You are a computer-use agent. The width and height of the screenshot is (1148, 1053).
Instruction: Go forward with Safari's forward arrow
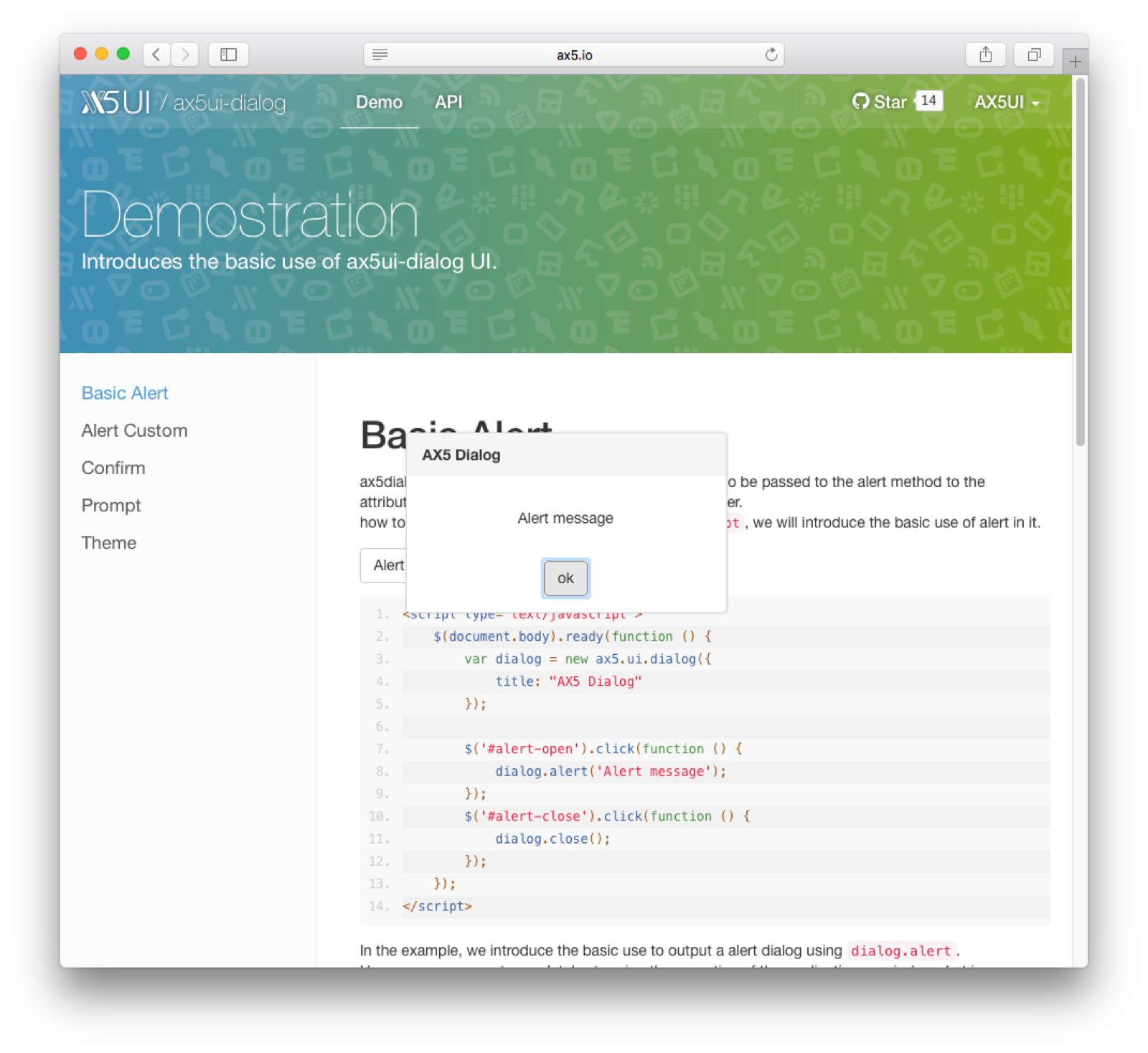click(x=185, y=55)
